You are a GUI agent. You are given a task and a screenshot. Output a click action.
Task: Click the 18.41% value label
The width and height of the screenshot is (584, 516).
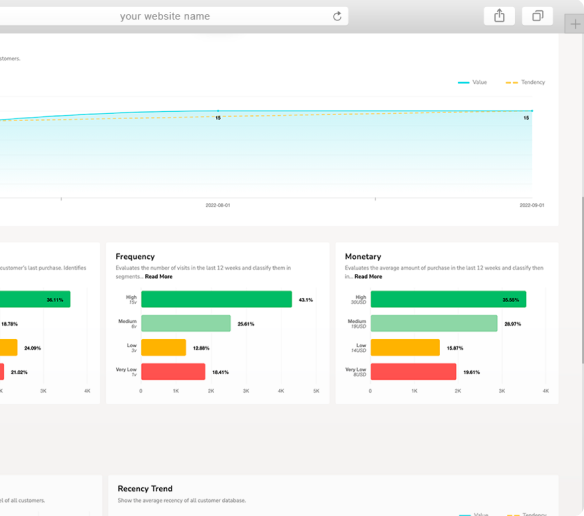pos(220,373)
